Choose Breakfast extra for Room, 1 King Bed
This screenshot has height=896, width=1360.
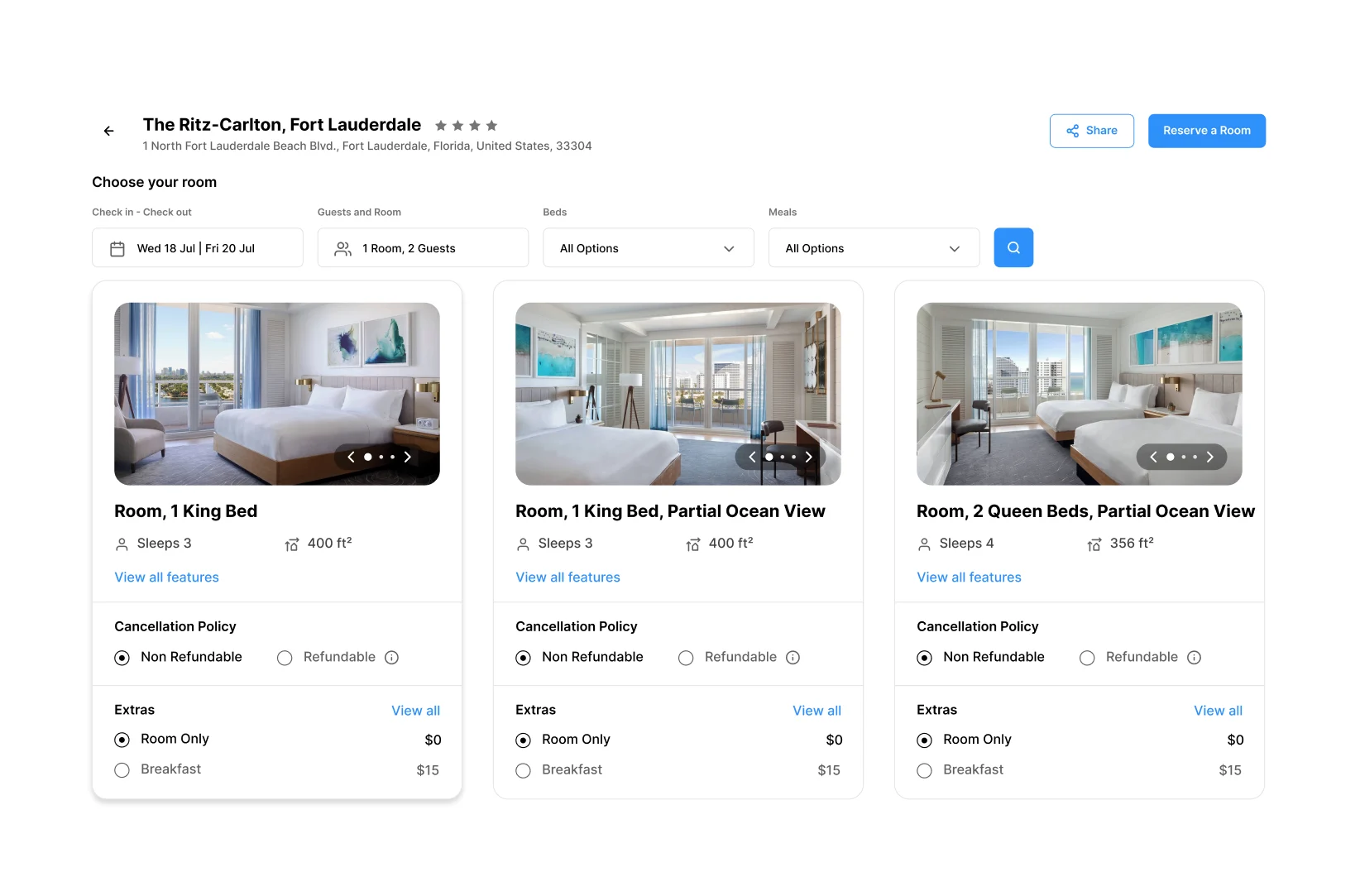[x=122, y=770]
